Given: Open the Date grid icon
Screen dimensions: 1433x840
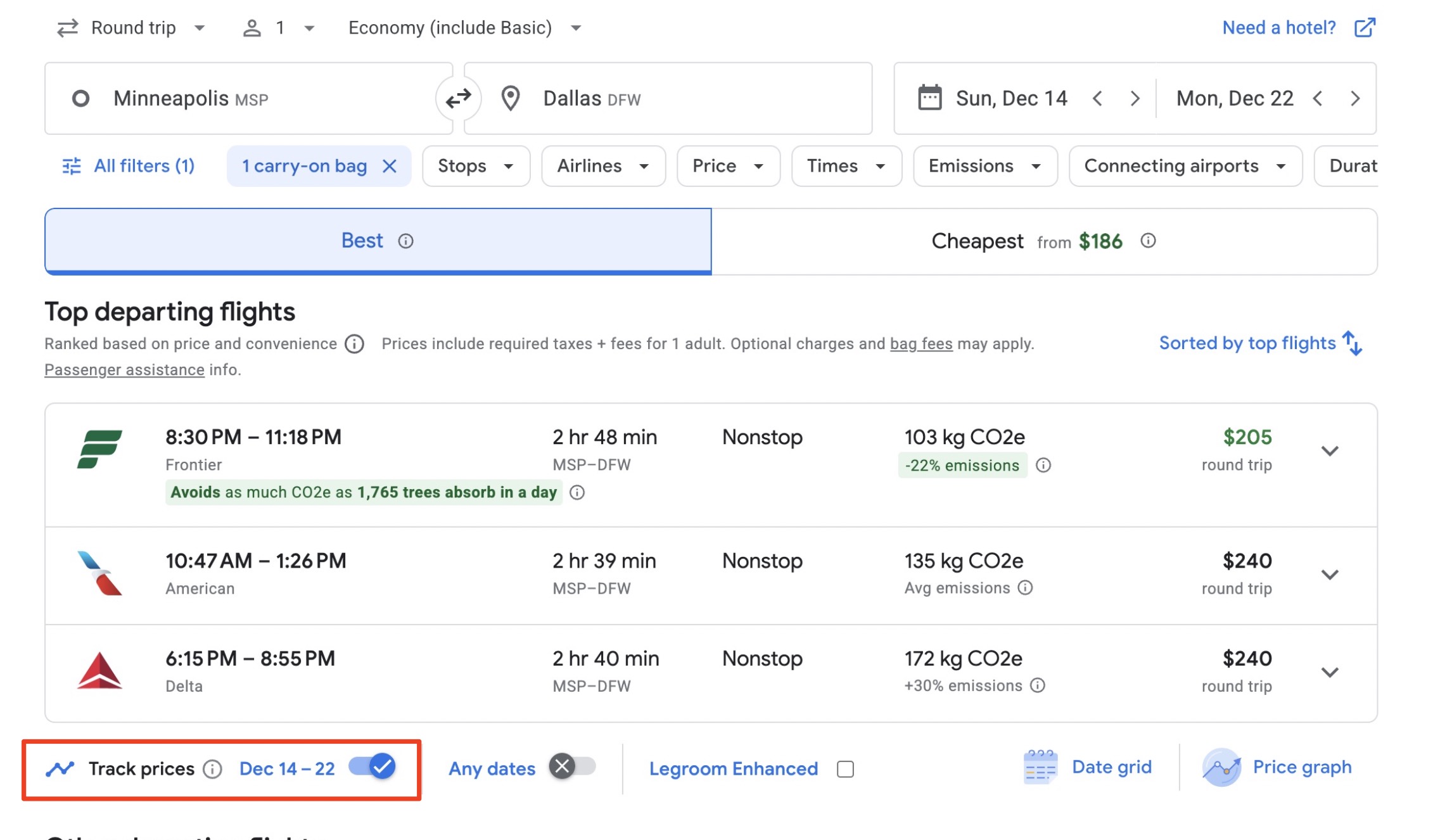Looking at the screenshot, I should pos(1040,767).
